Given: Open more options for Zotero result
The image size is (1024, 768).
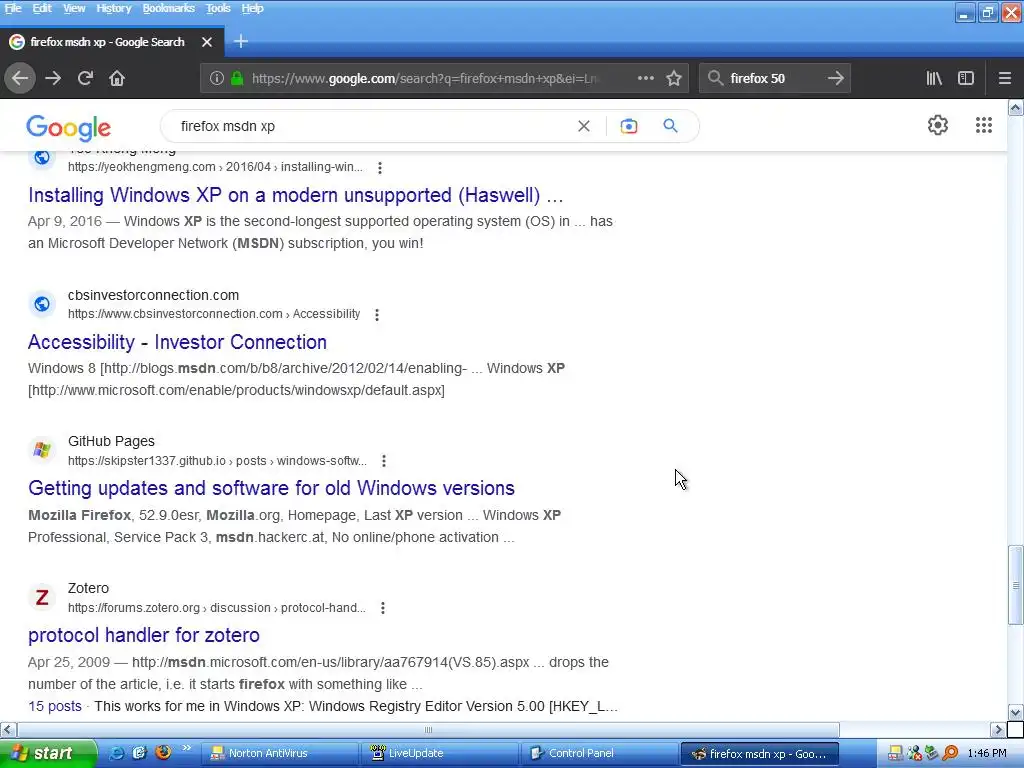Looking at the screenshot, I should [383, 608].
